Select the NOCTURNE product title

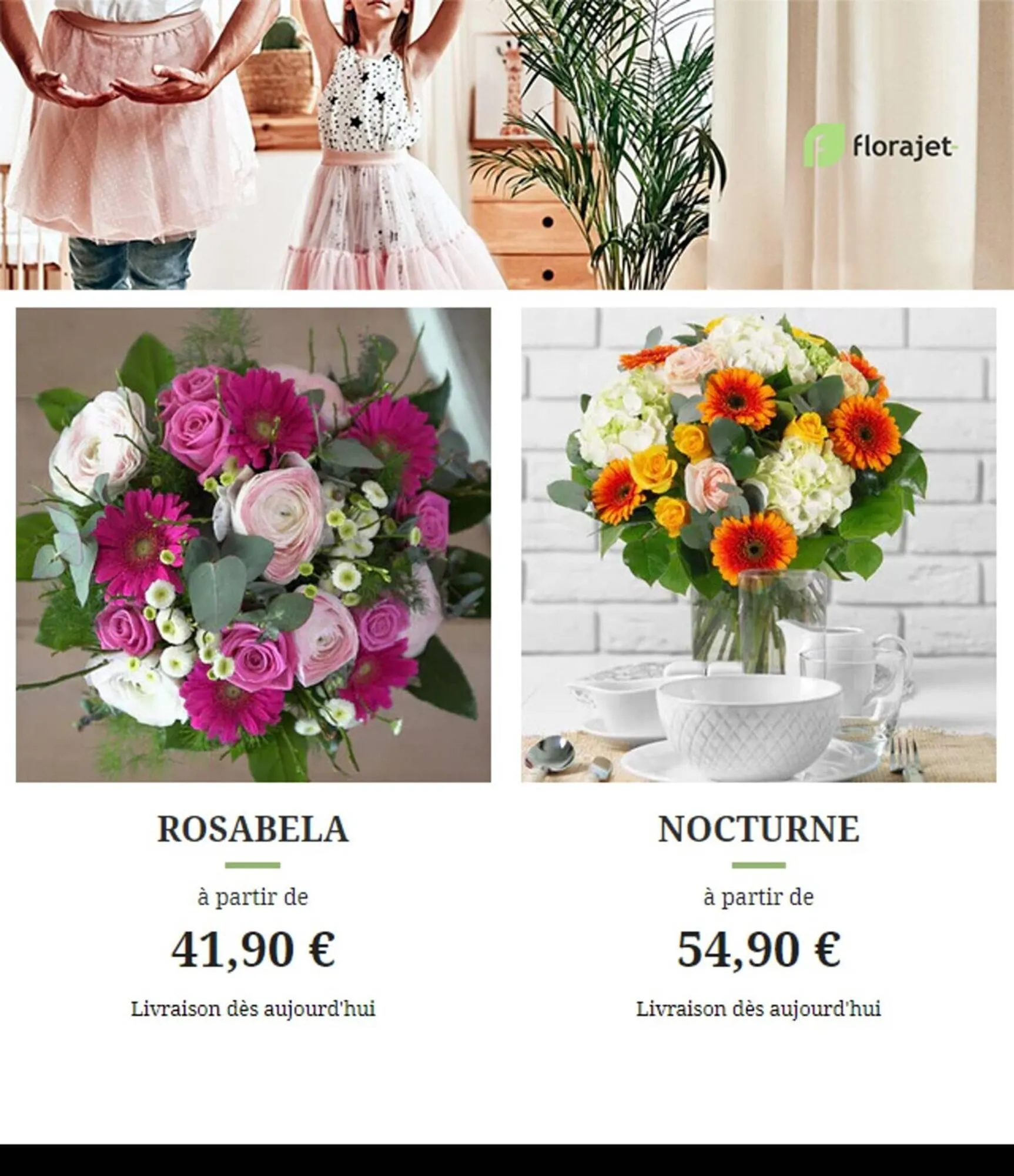click(758, 829)
